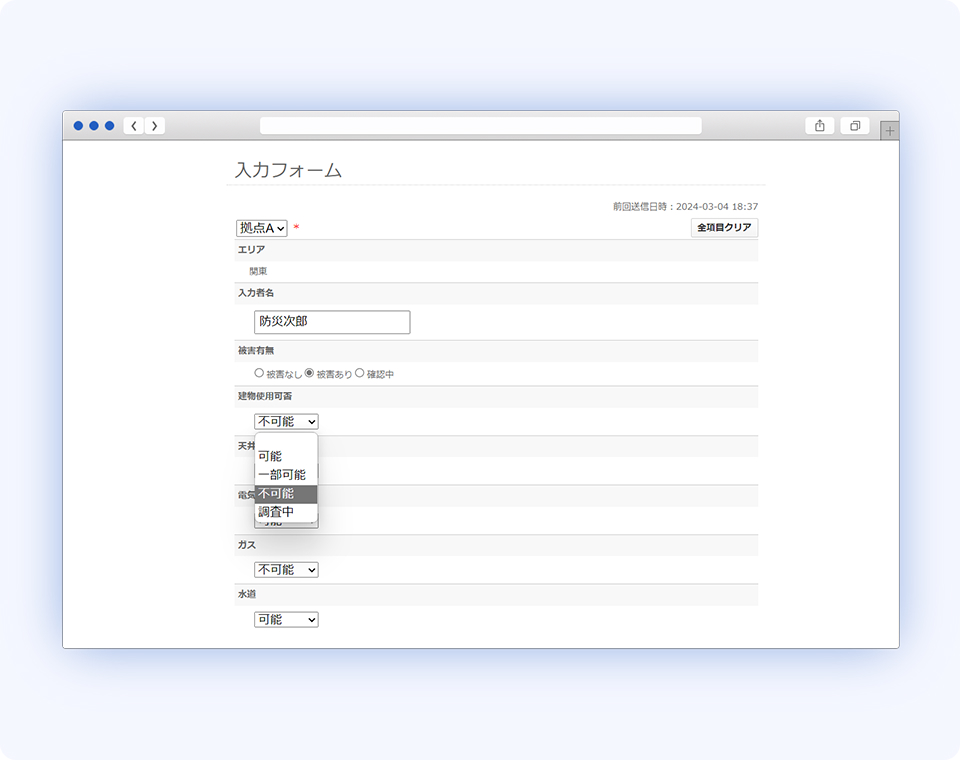Image resolution: width=960 pixels, height=760 pixels.
Task: Open the browser share icon
Action: pyautogui.click(x=820, y=125)
